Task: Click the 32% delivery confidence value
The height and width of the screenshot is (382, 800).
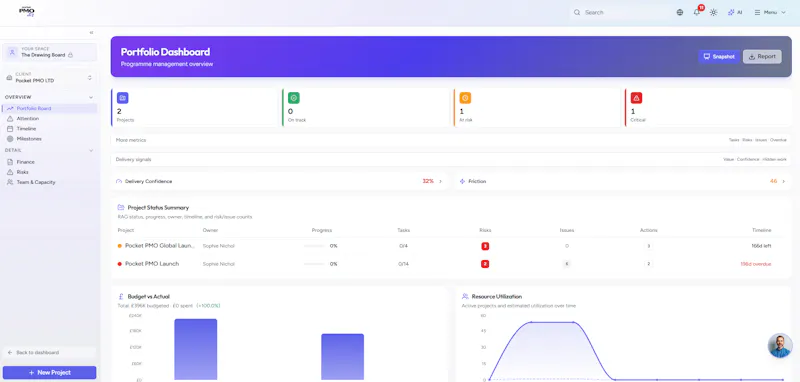Action: [x=428, y=181]
